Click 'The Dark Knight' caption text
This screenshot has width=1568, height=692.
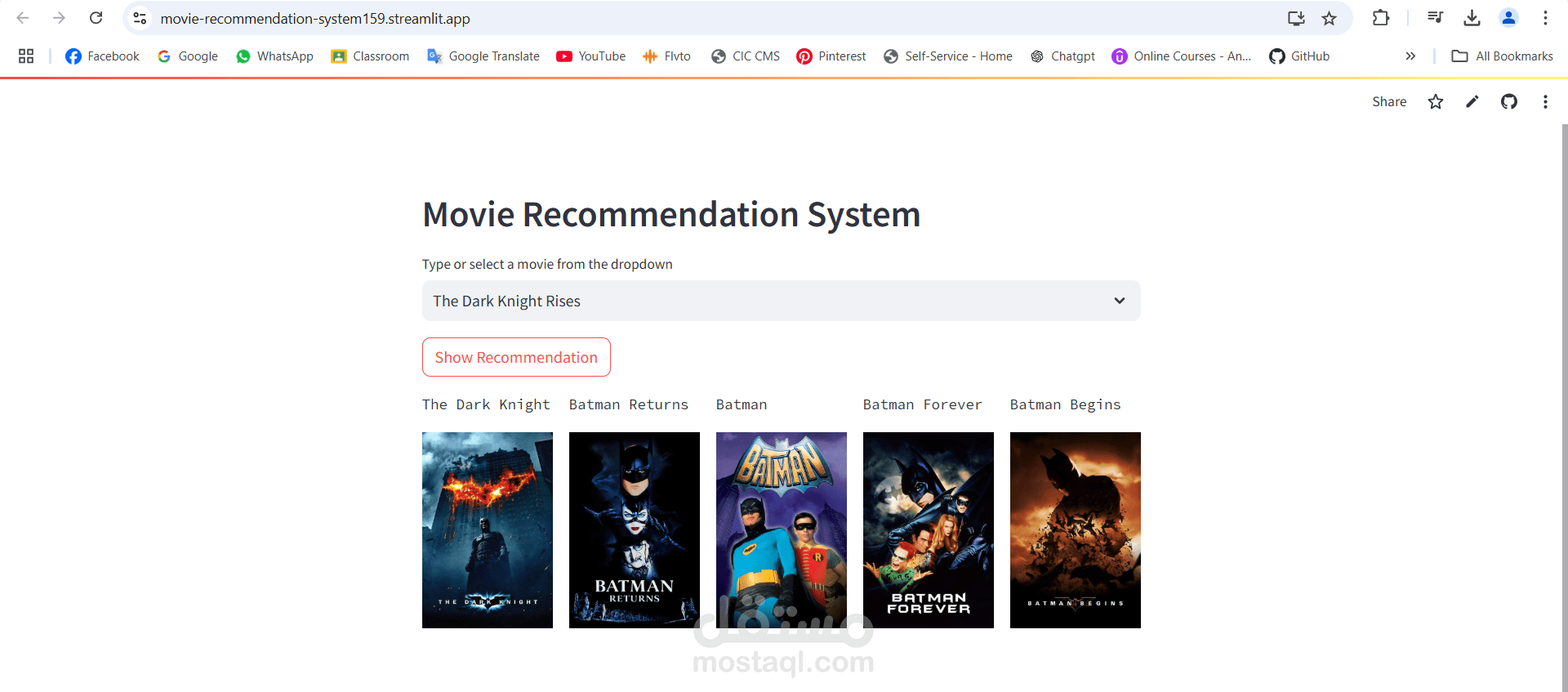pyautogui.click(x=486, y=404)
